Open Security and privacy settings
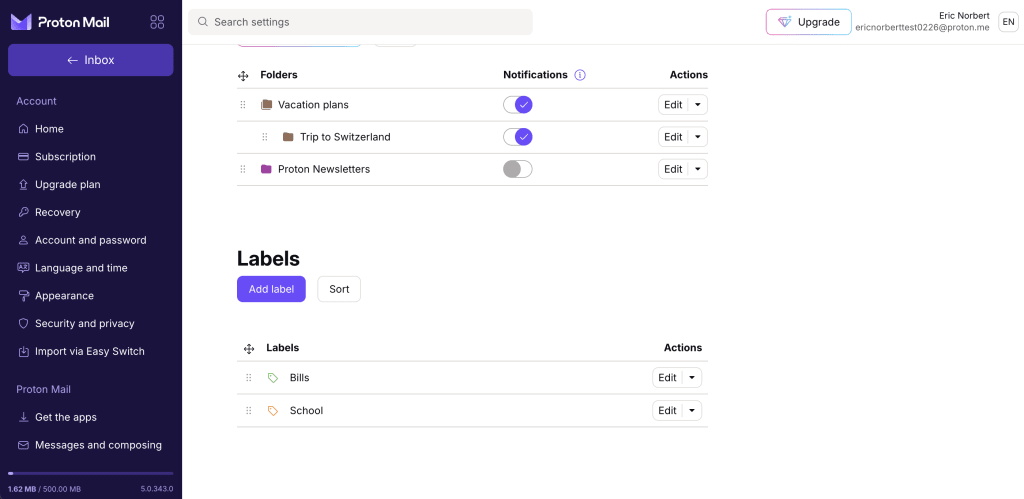1024x499 pixels. pos(85,324)
